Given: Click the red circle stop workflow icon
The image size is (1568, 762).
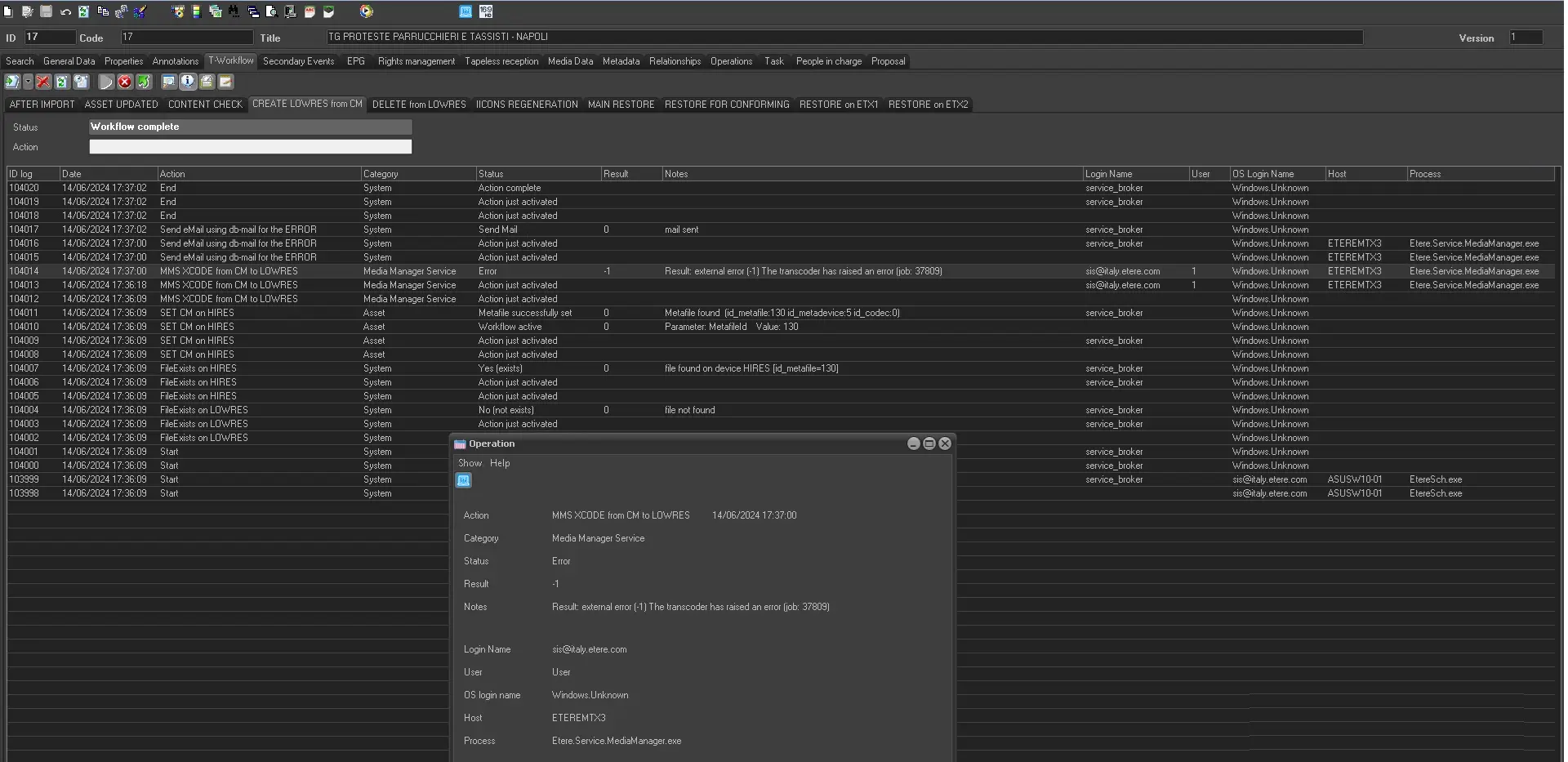Looking at the screenshot, I should click(124, 82).
